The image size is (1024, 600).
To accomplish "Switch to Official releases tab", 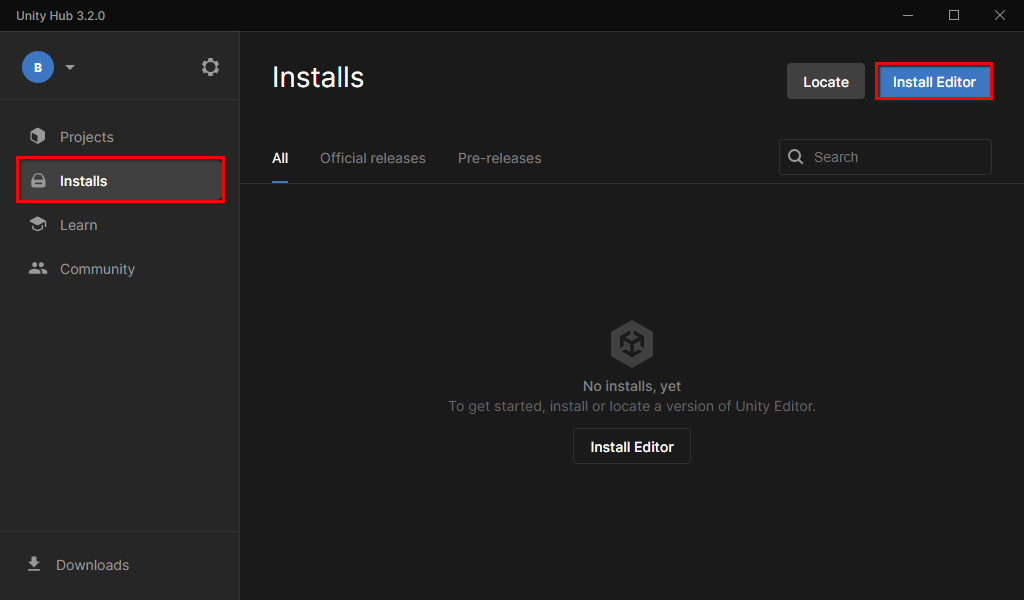I will point(372,158).
